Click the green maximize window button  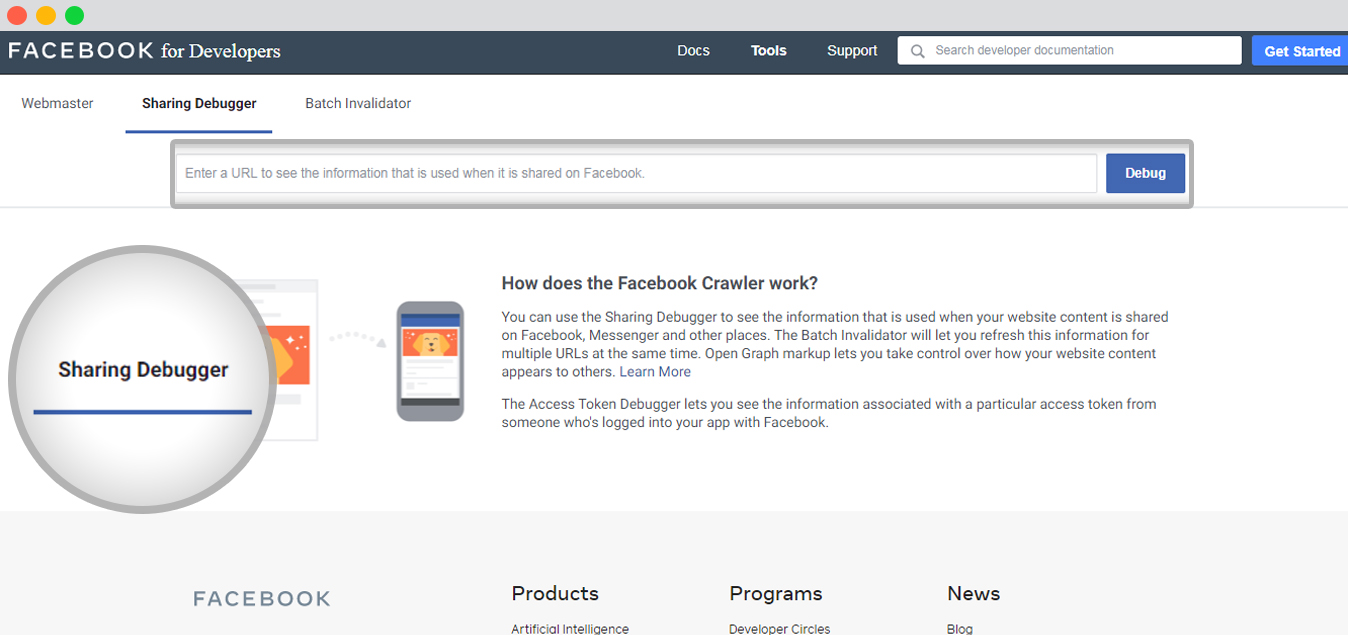(75, 15)
